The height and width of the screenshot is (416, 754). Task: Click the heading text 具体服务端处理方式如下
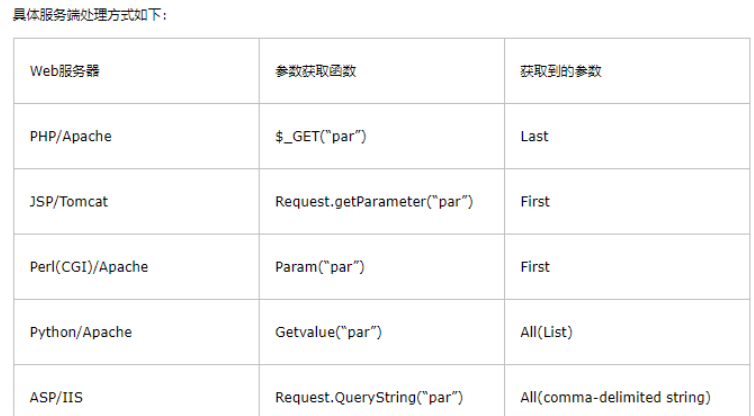click(85, 15)
